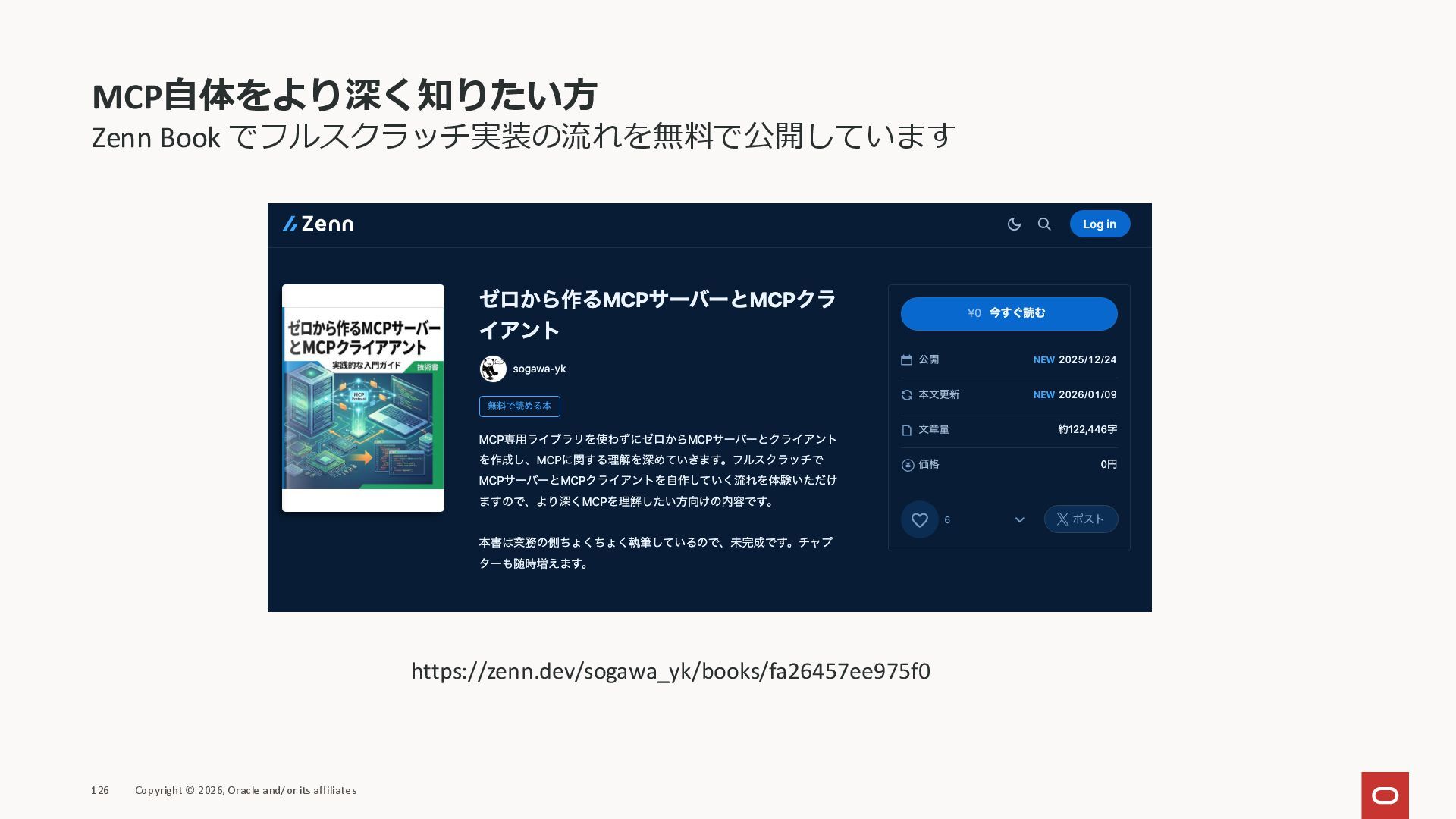Toggle dark mode moon icon
Viewport: 1456px width, 819px height.
coord(1014,224)
